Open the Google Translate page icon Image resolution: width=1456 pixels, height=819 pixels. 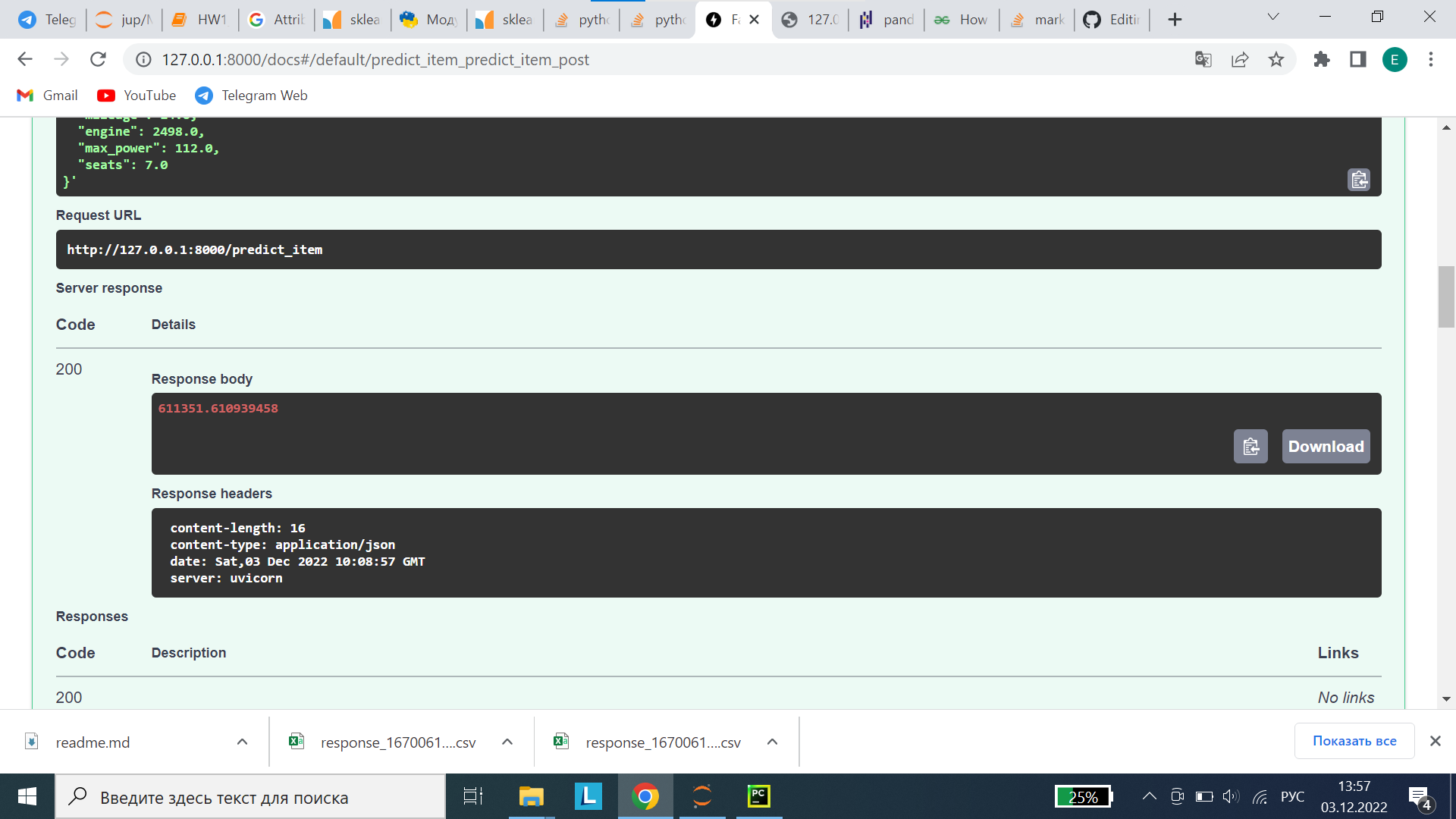(x=1203, y=59)
